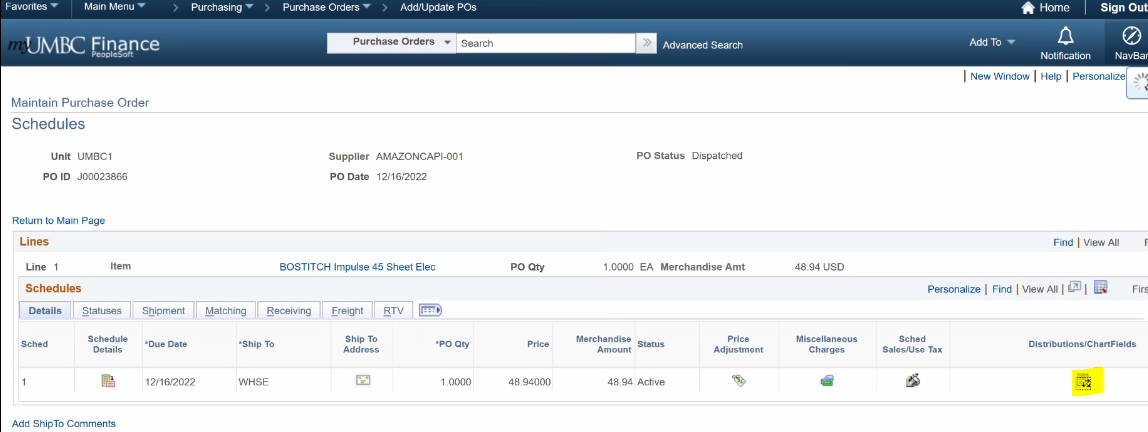This screenshot has height=432, width=1148.
Task: Open the Miscellaneous Charges icon
Action: click(827, 381)
